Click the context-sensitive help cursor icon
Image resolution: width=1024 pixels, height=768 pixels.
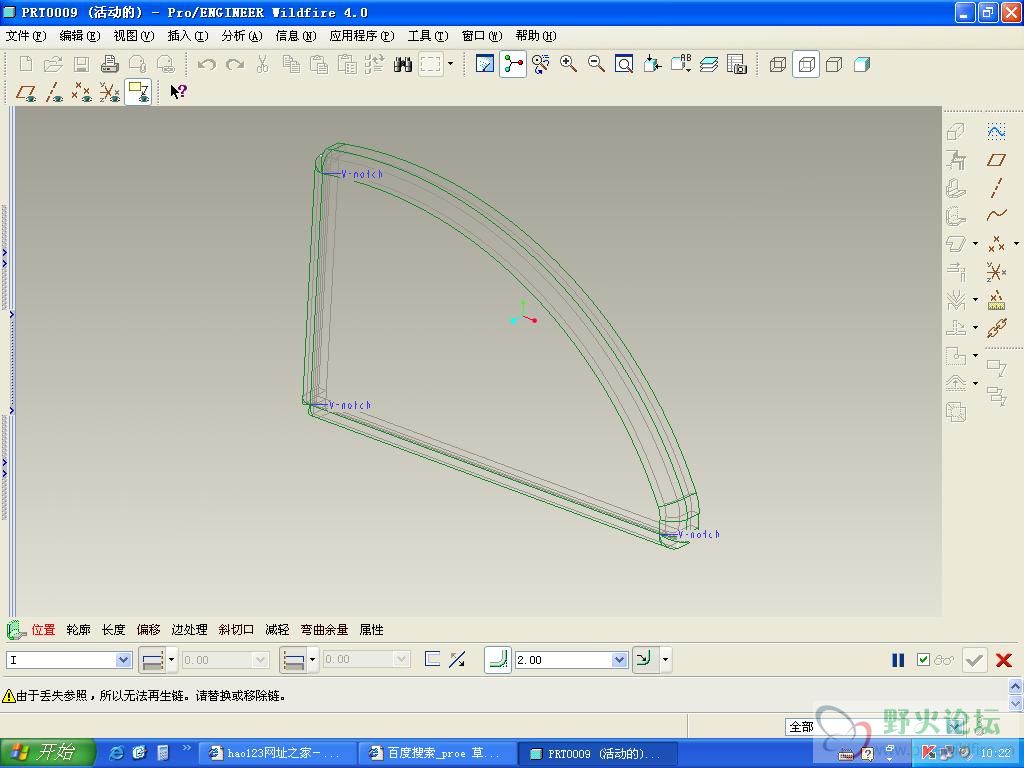tap(178, 91)
